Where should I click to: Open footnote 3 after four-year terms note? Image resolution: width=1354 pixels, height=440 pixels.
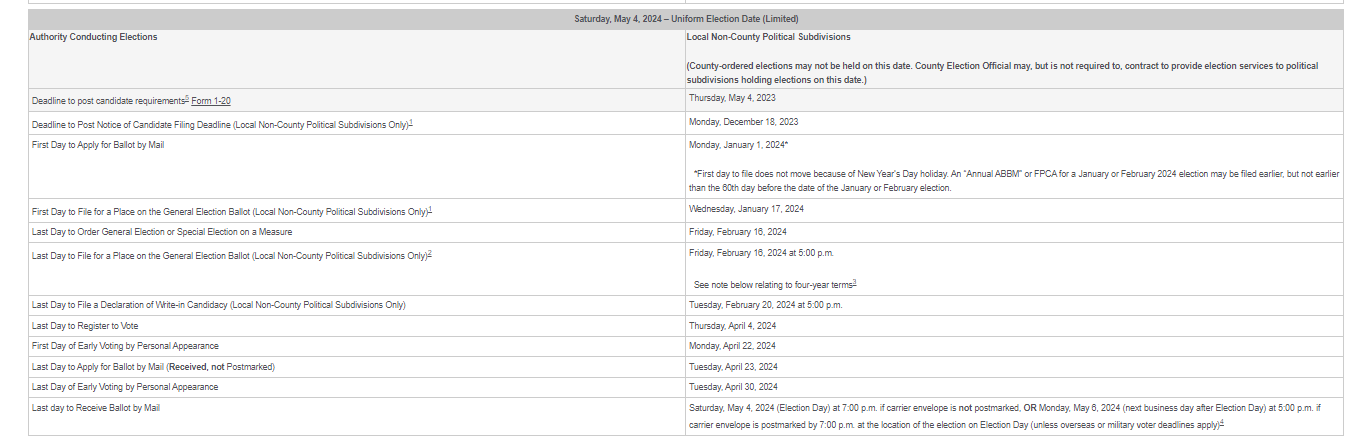[855, 282]
